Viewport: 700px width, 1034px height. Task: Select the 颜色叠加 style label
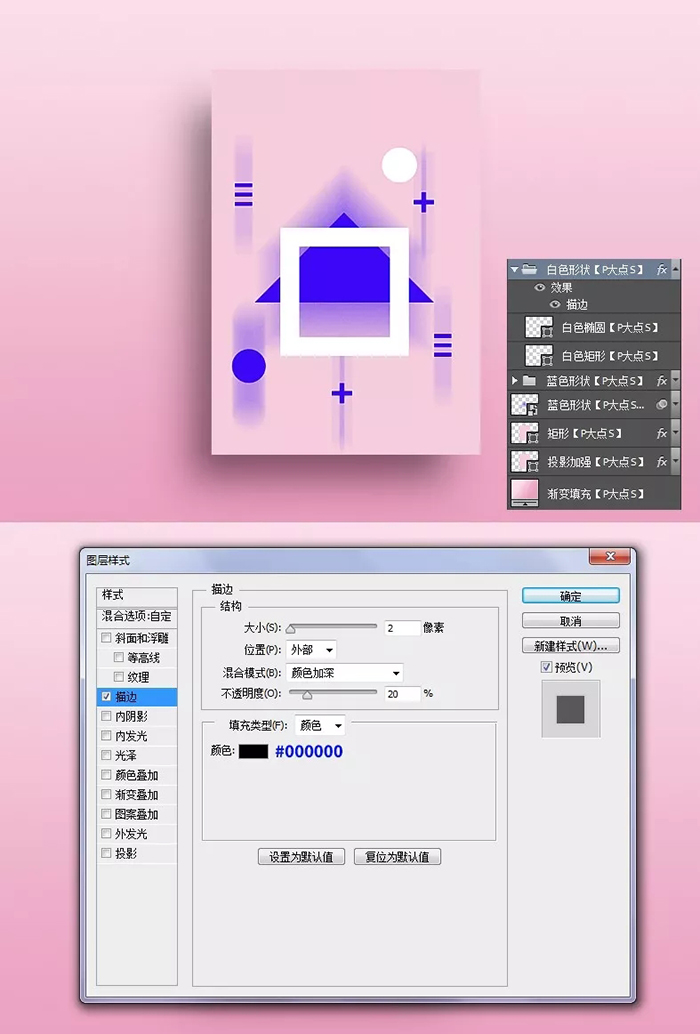click(136, 775)
